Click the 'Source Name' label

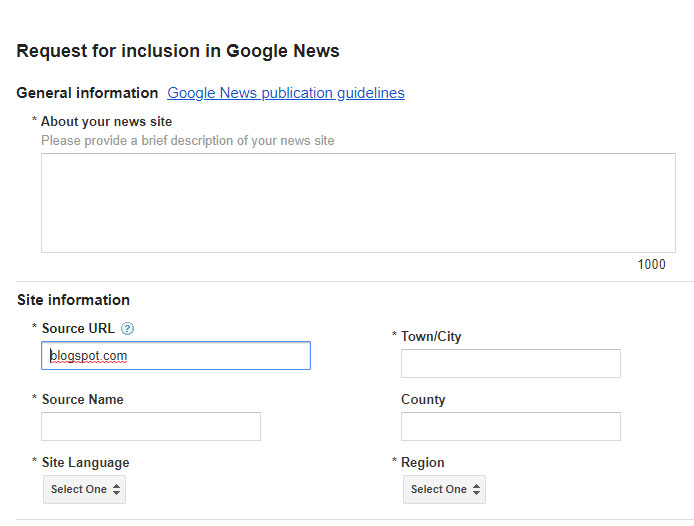(82, 399)
